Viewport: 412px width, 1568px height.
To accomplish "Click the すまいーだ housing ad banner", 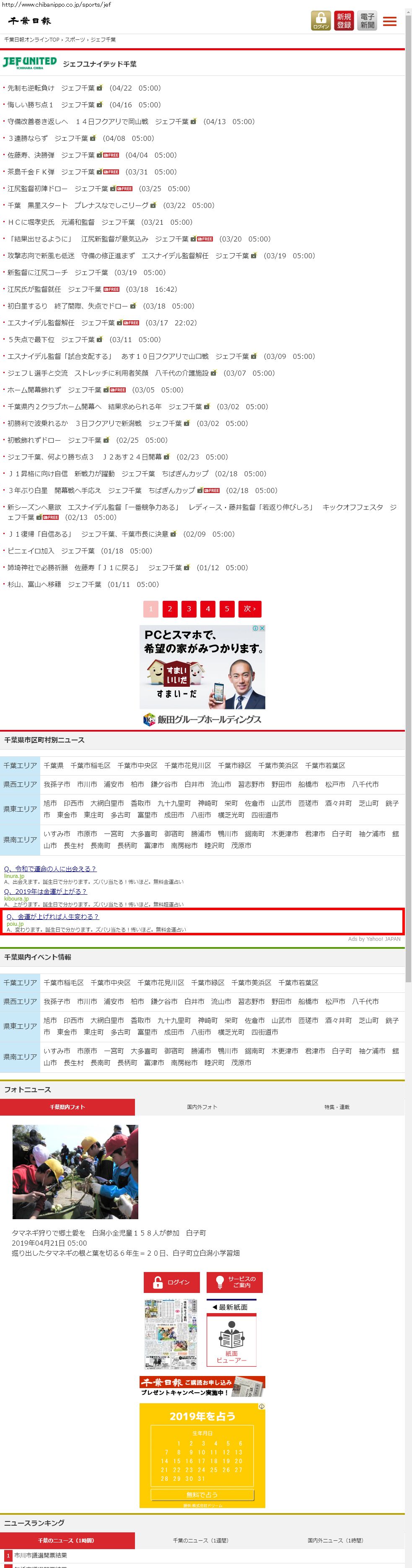I will coord(202,676).
